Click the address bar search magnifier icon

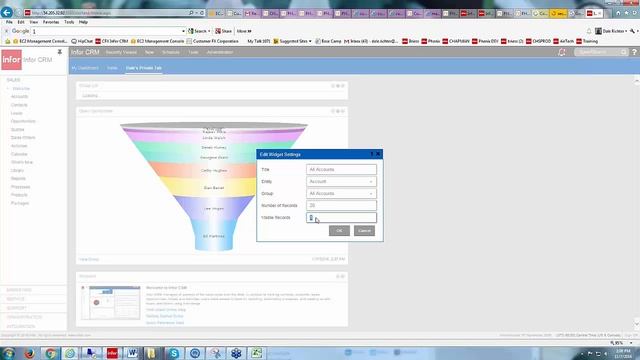(x=191, y=13)
